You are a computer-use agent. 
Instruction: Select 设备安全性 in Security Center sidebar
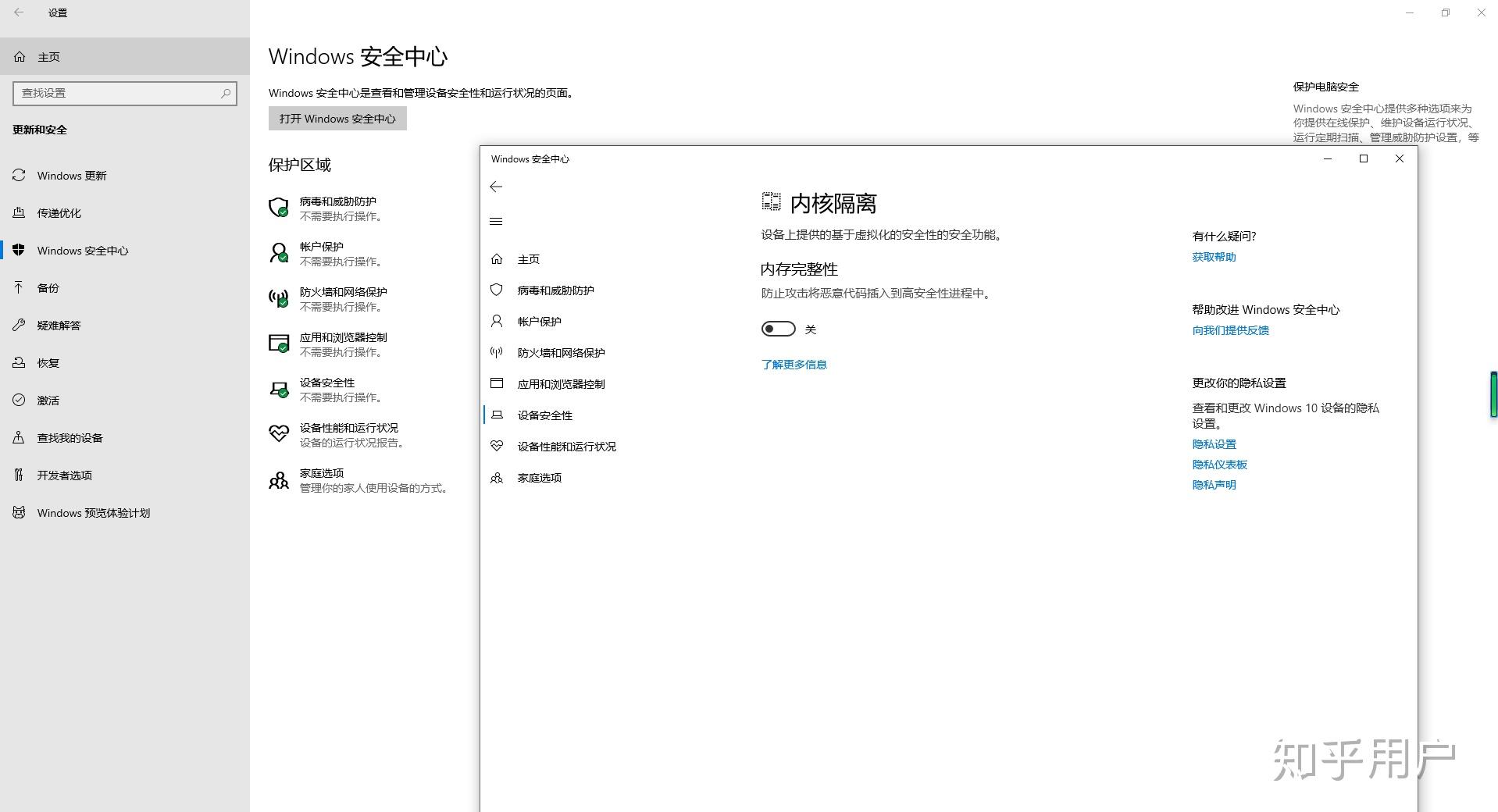click(x=544, y=415)
